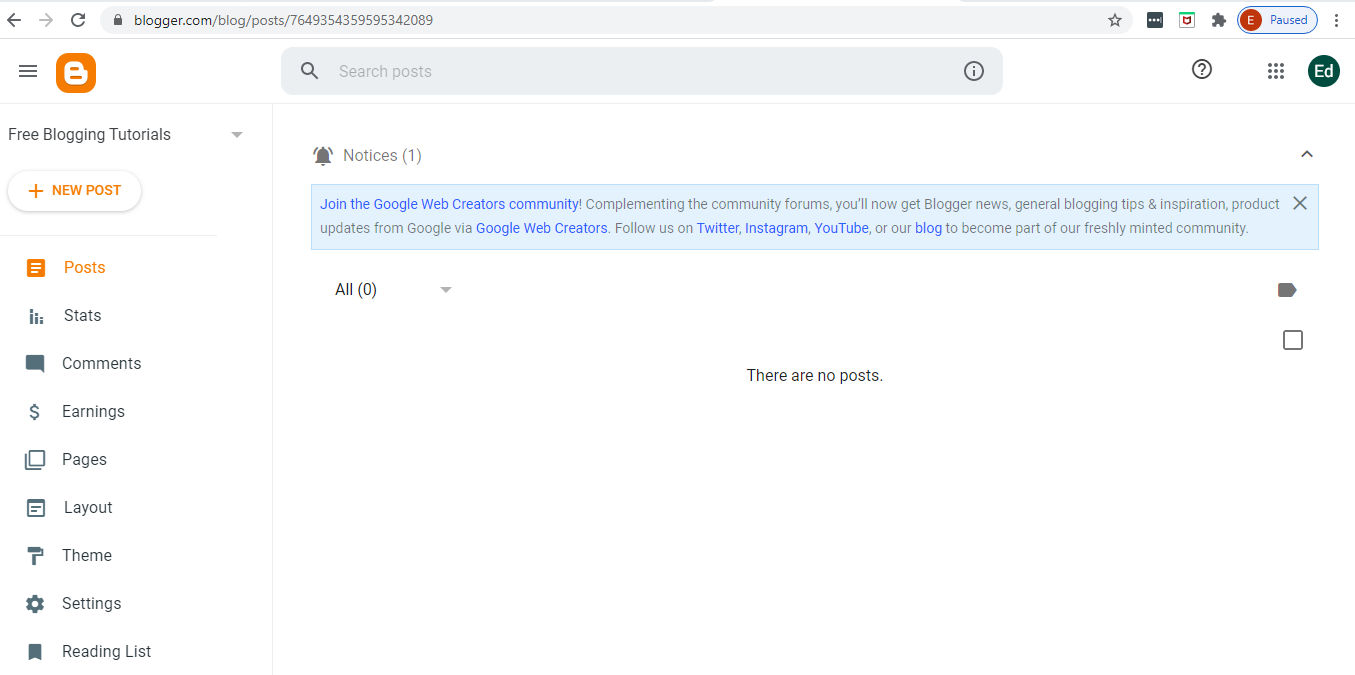This screenshot has height=675, width=1355.
Task: Click the Settings gear icon
Action: point(35,604)
